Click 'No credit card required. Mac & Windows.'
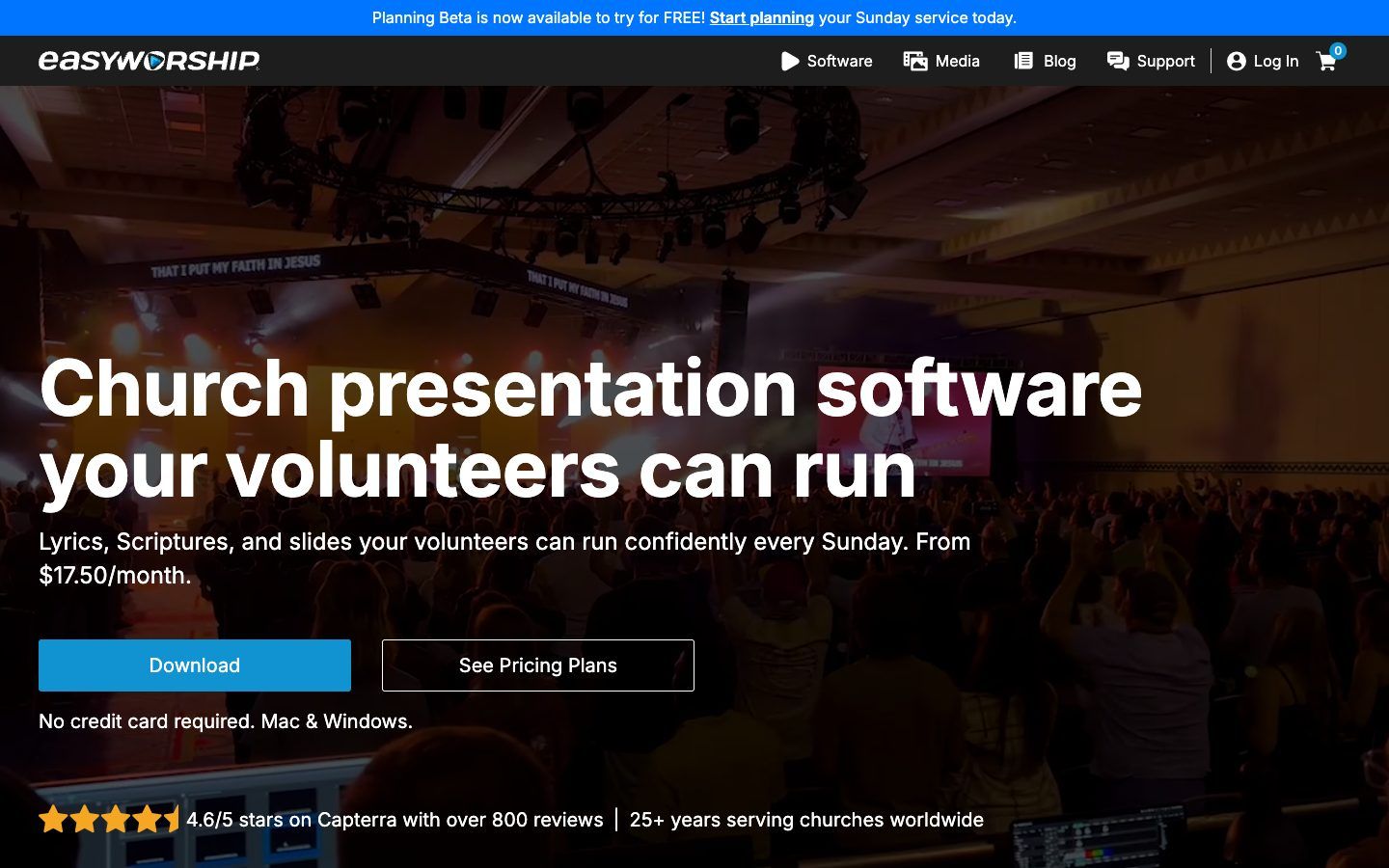The image size is (1389, 868). pos(226,721)
